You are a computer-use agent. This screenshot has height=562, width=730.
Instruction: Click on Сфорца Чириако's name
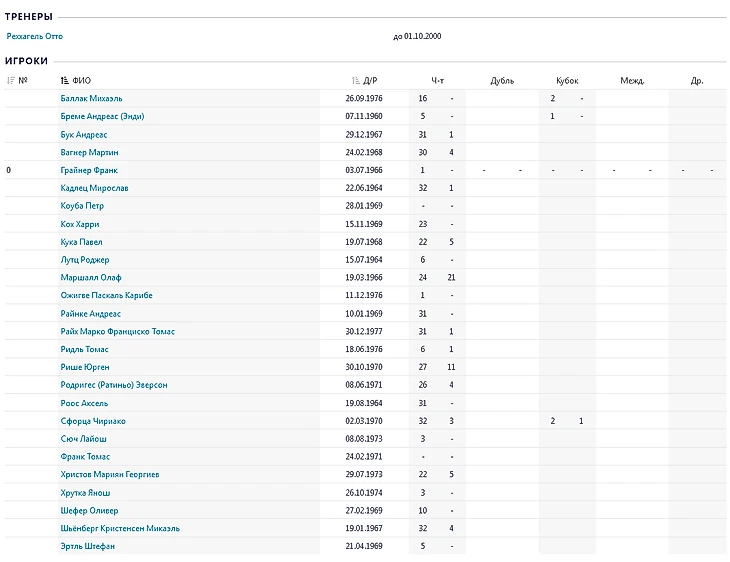pos(93,421)
